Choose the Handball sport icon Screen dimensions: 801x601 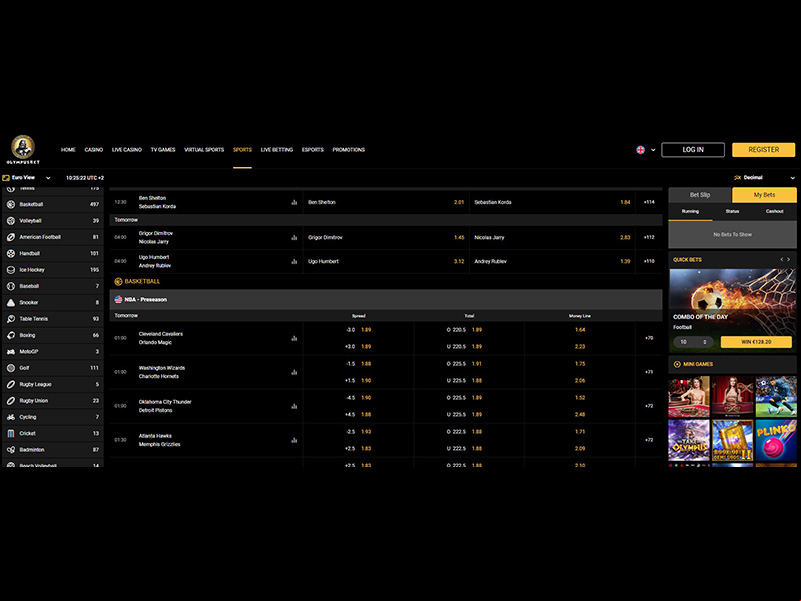(11, 253)
